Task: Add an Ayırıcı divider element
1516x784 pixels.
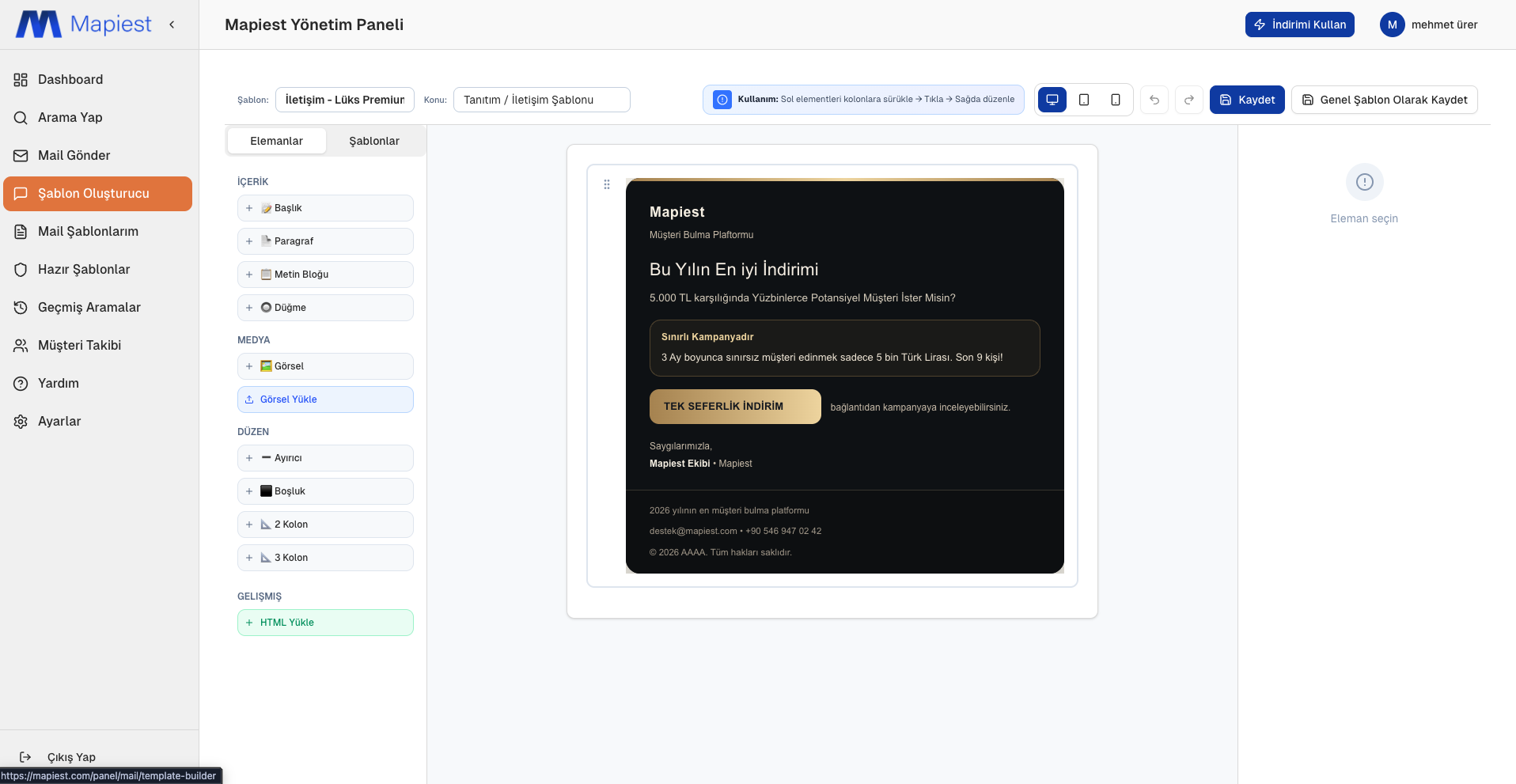Action: click(x=325, y=458)
